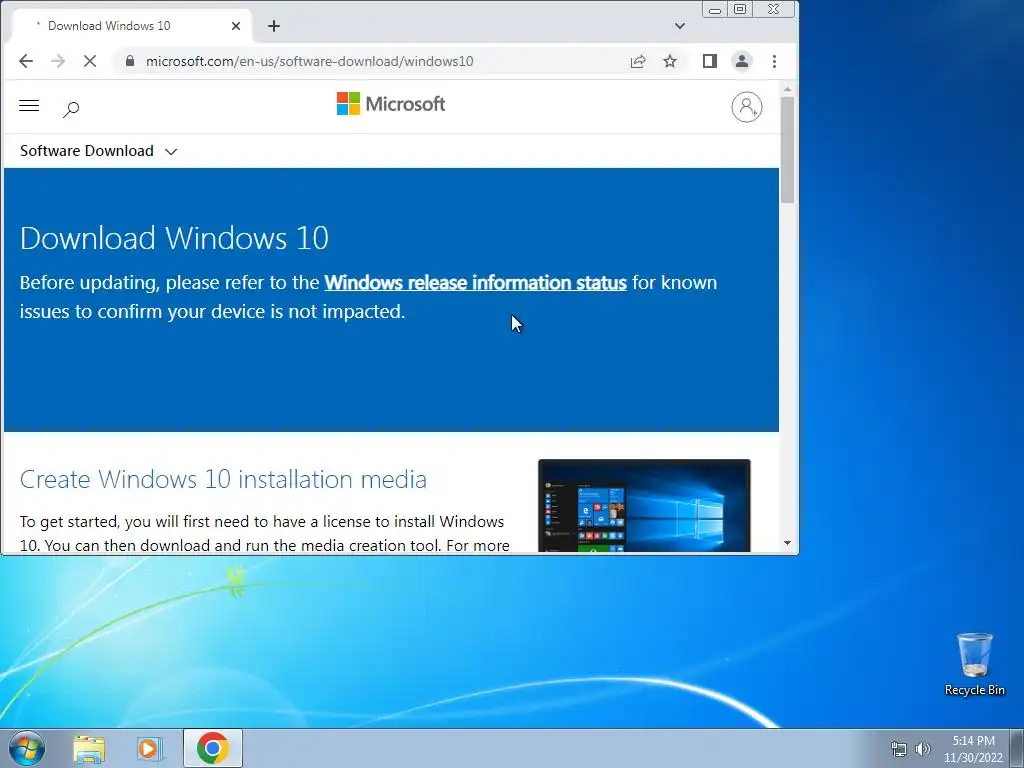Open Windows release information status link

point(475,283)
